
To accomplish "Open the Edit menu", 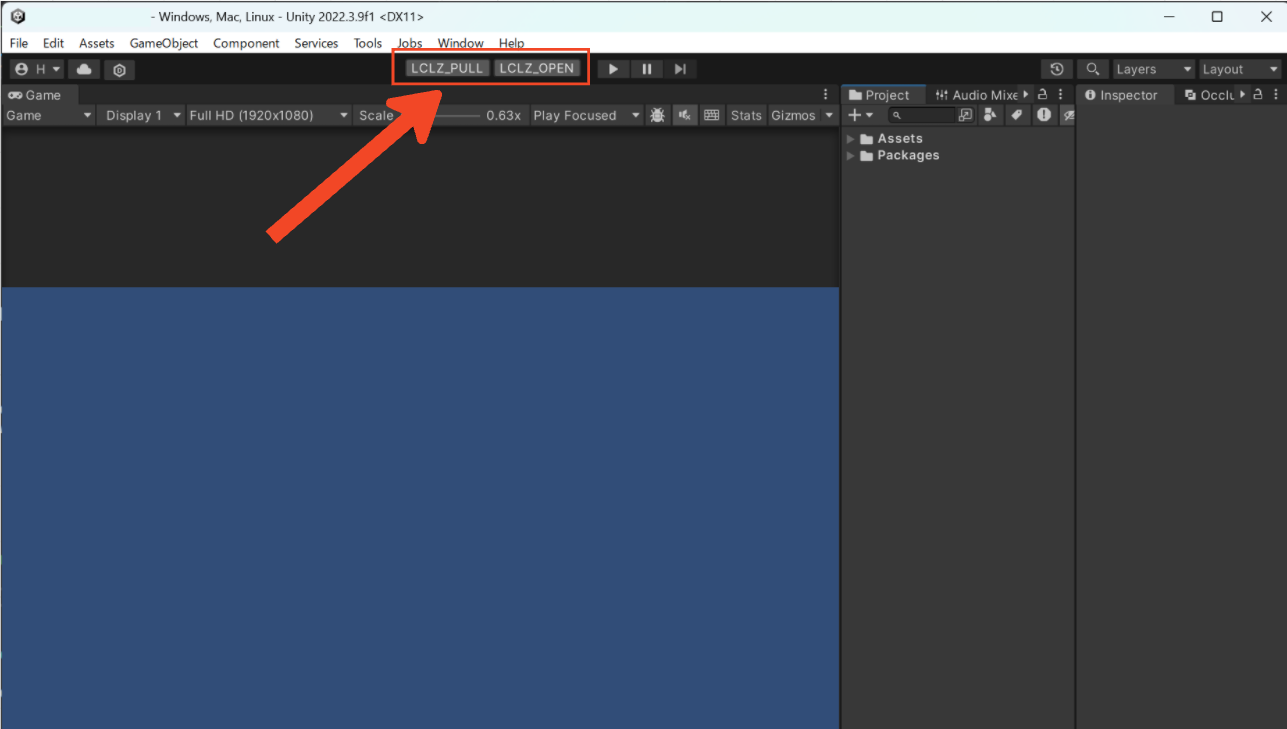I will [53, 43].
